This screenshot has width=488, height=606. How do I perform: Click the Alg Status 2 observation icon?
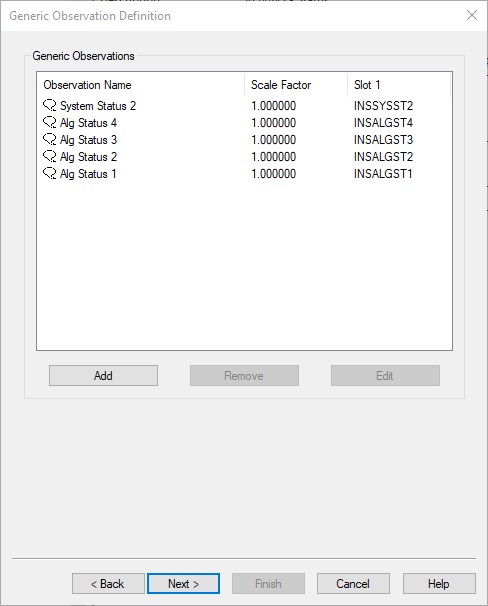point(49,157)
